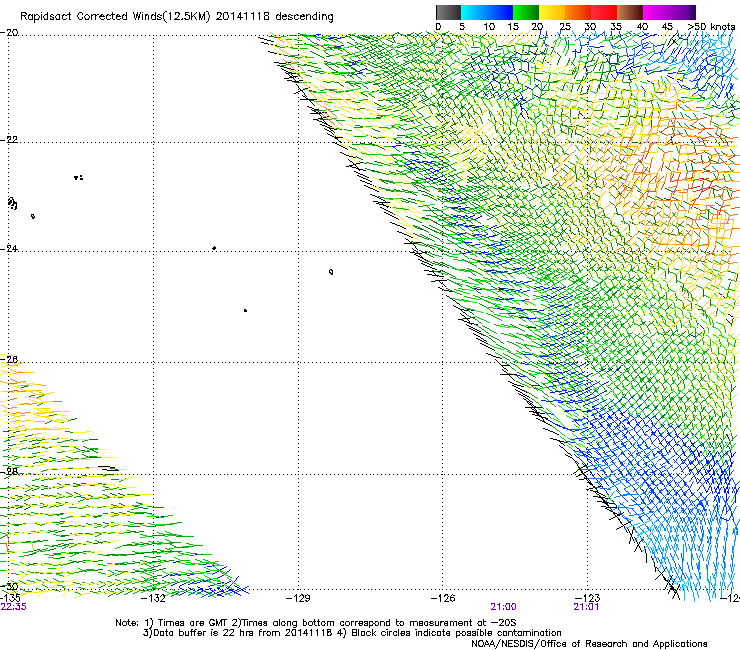Click the cyan 5-10 knots legend segment
The width and height of the screenshot is (740, 650).
pos(474,12)
